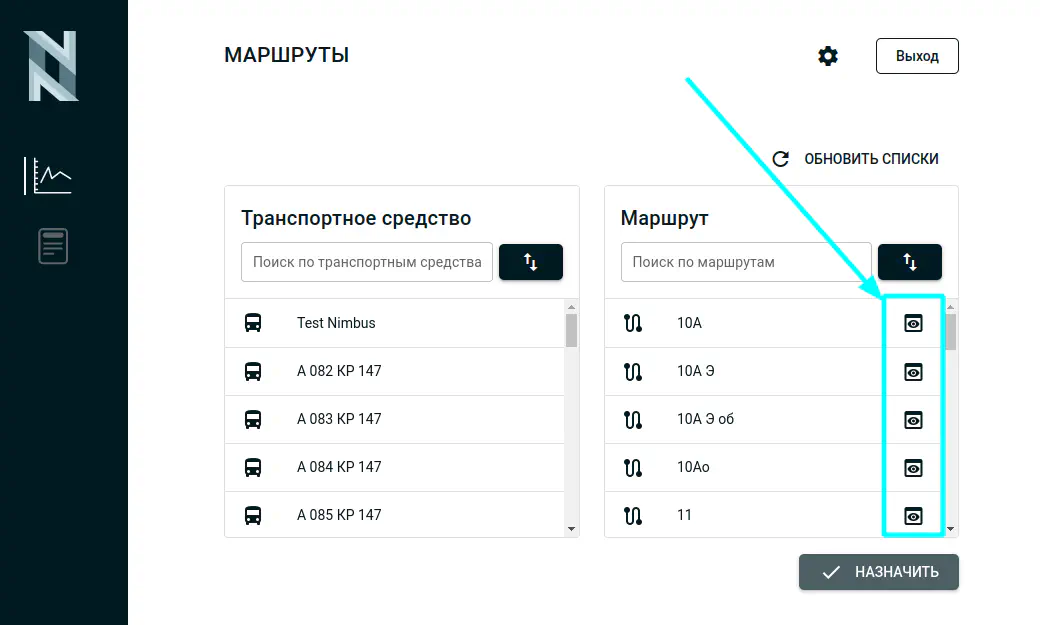Click the bus icon for А 084 КР 147
Viewport: 1040px width, 625px height.
[x=253, y=467]
